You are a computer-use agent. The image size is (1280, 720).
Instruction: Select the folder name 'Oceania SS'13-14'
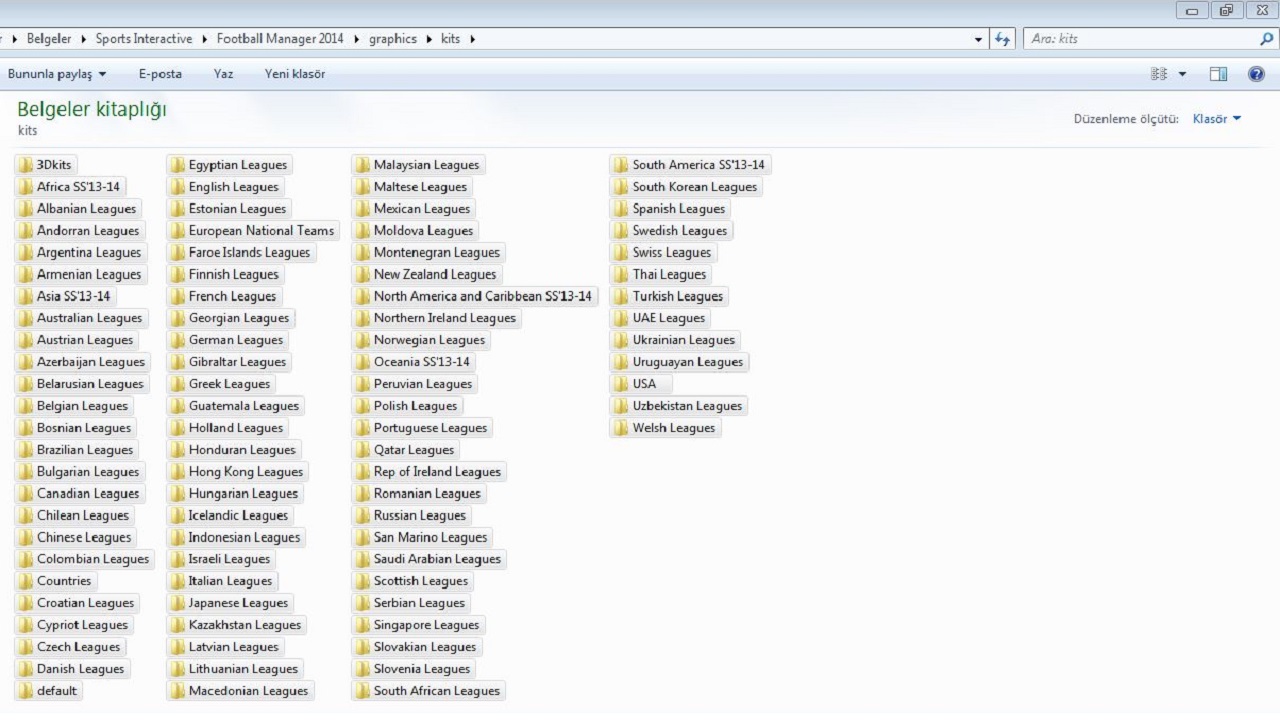tap(422, 362)
